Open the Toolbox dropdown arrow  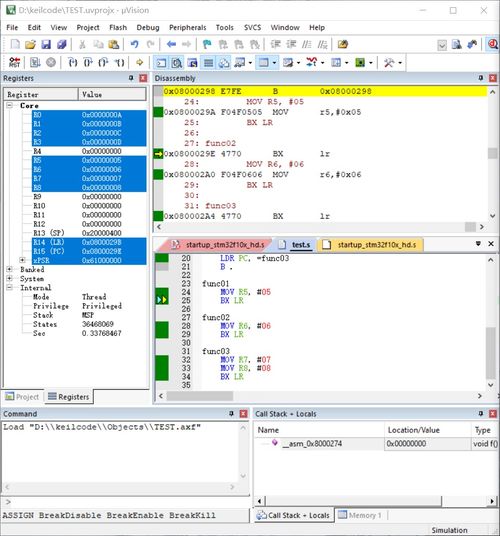[x=400, y=63]
